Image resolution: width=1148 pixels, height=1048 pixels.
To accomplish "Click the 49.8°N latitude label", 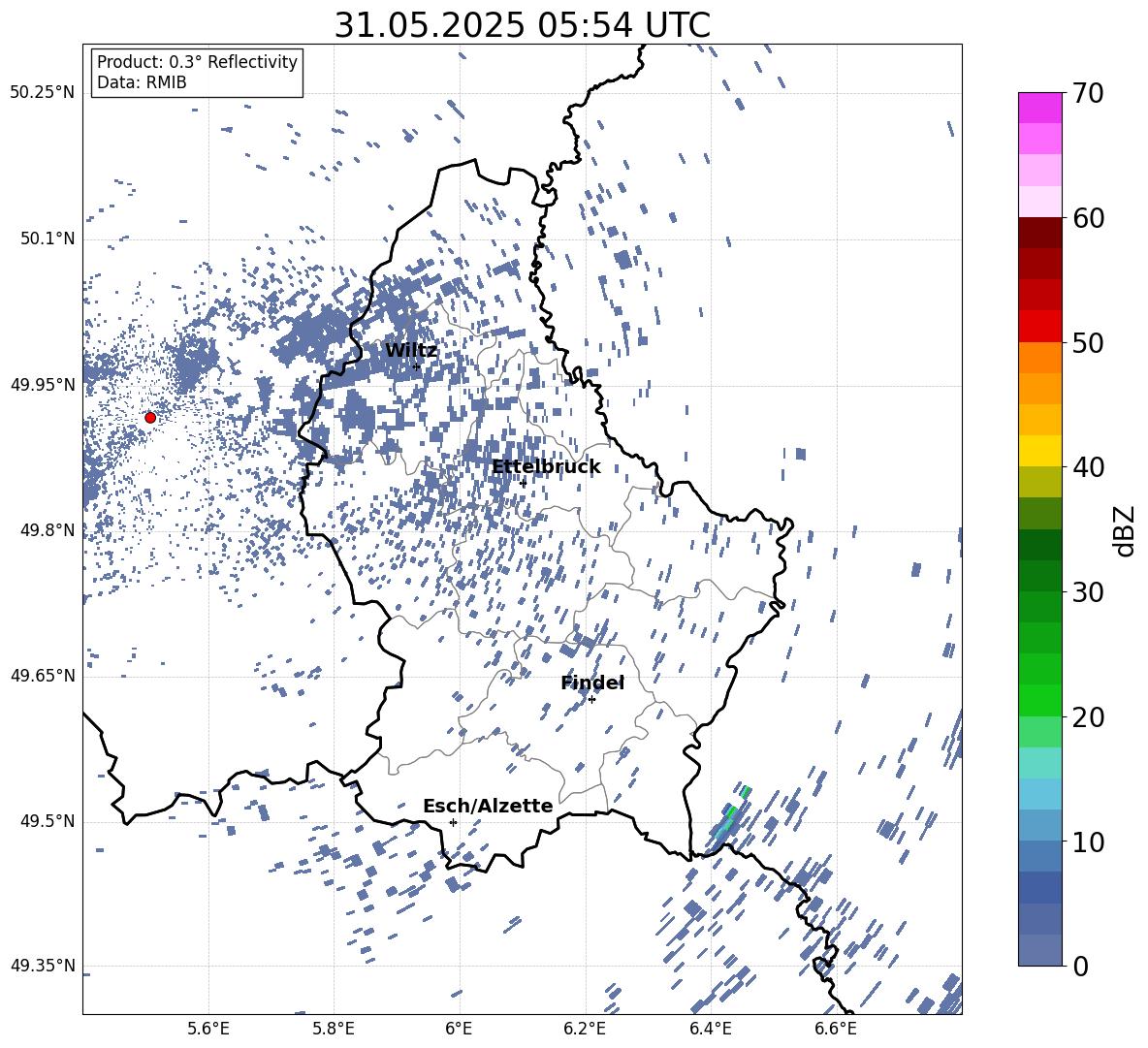I will tap(48, 530).
